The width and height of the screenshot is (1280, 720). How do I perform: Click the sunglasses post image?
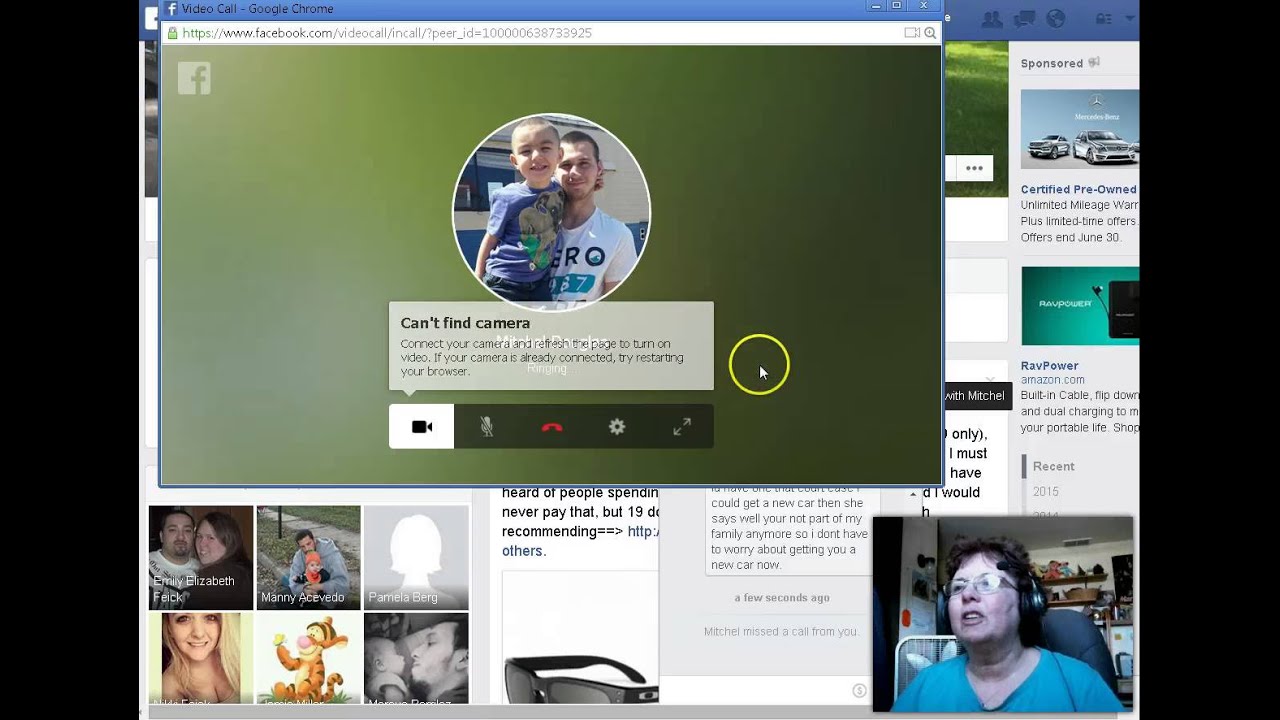[580, 638]
